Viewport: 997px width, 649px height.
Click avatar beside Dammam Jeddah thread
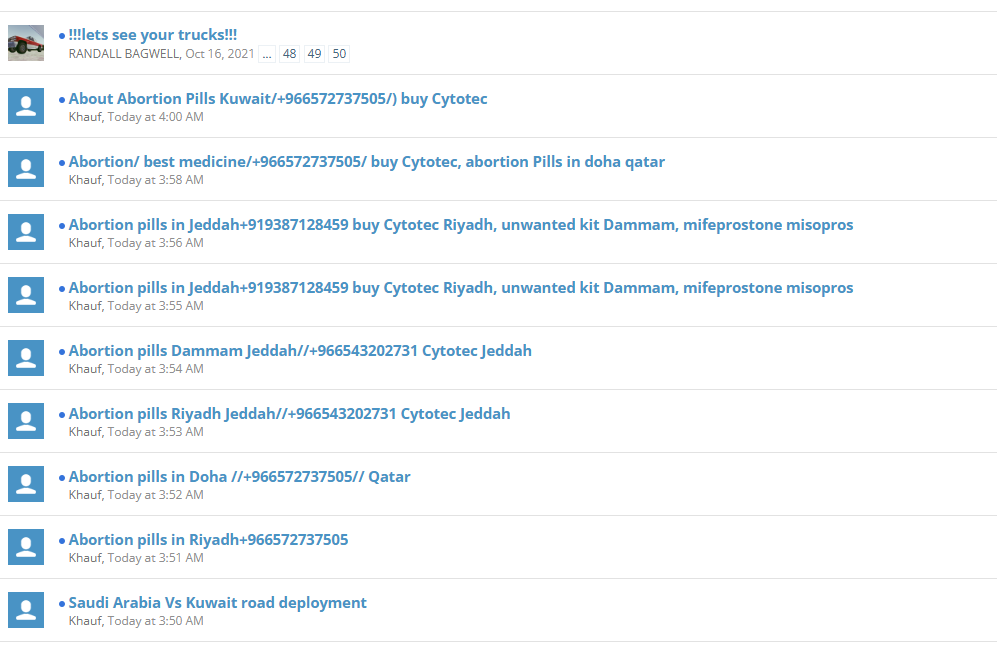point(26,357)
